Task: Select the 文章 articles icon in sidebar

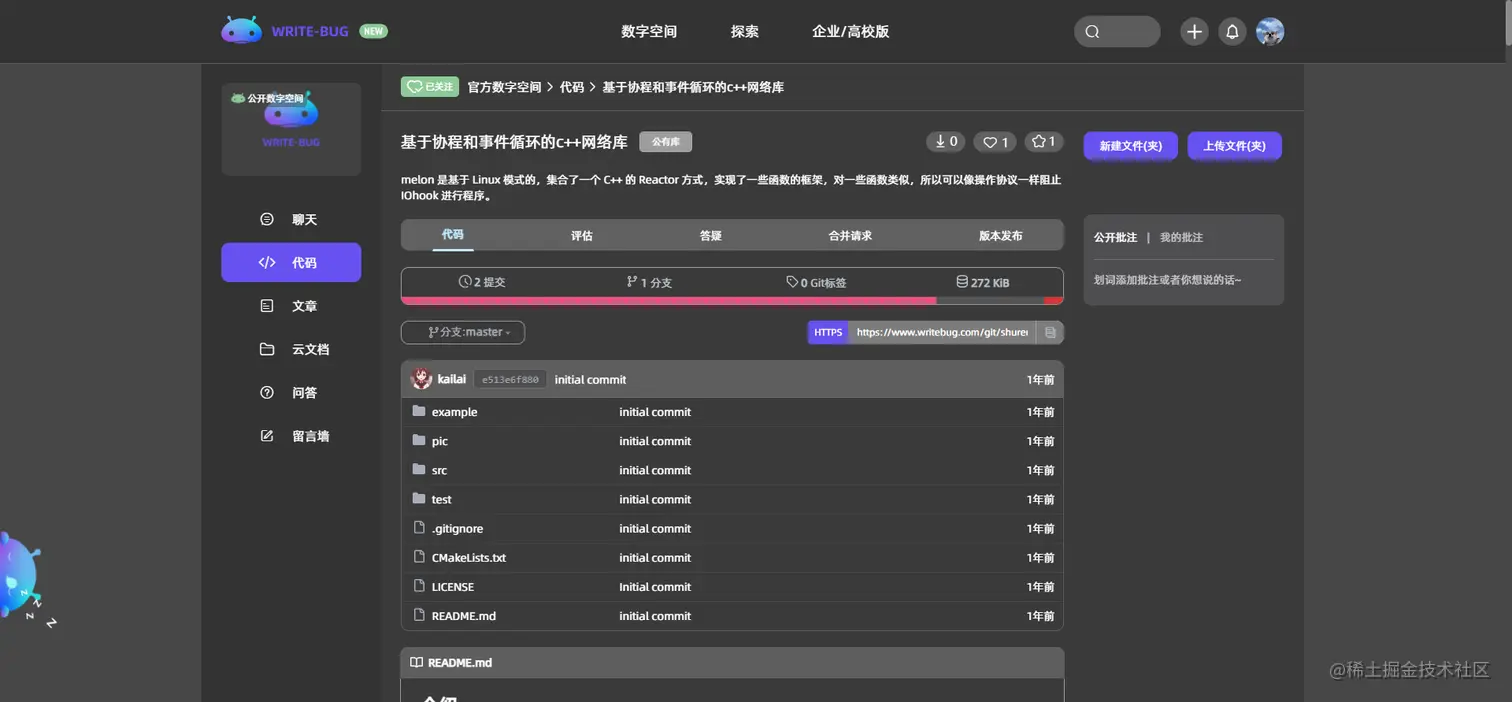Action: click(264, 305)
